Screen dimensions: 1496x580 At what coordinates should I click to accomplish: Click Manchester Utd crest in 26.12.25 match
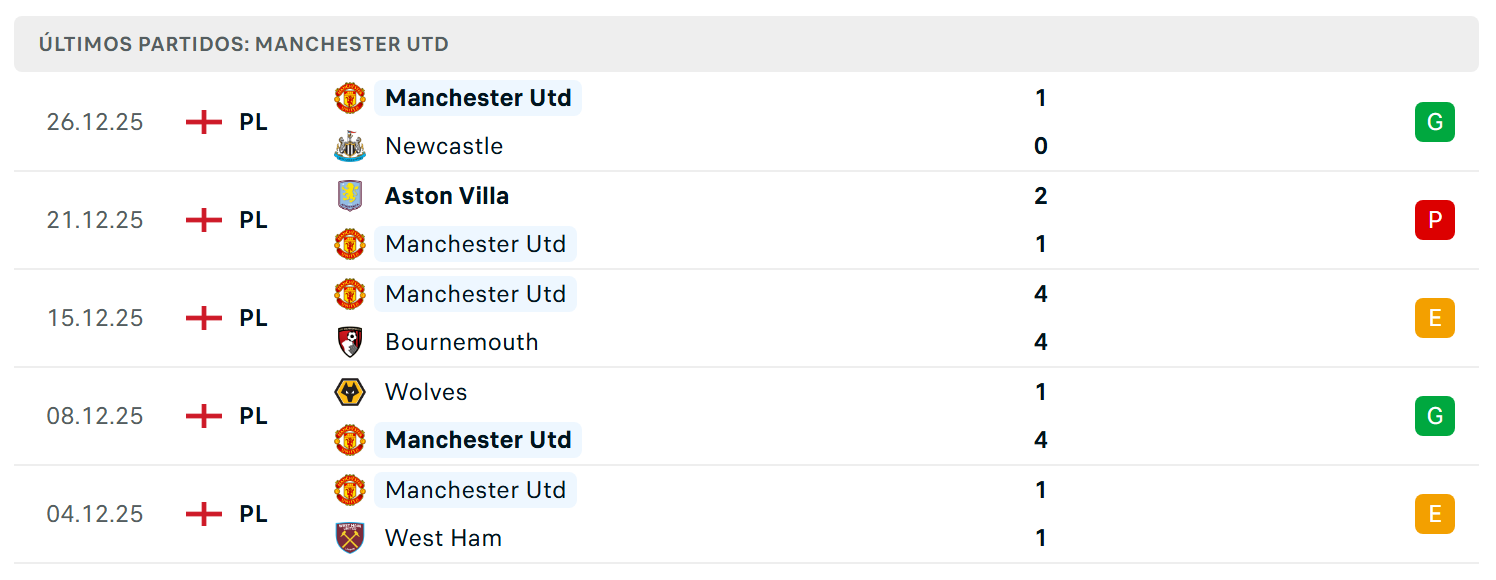click(350, 98)
